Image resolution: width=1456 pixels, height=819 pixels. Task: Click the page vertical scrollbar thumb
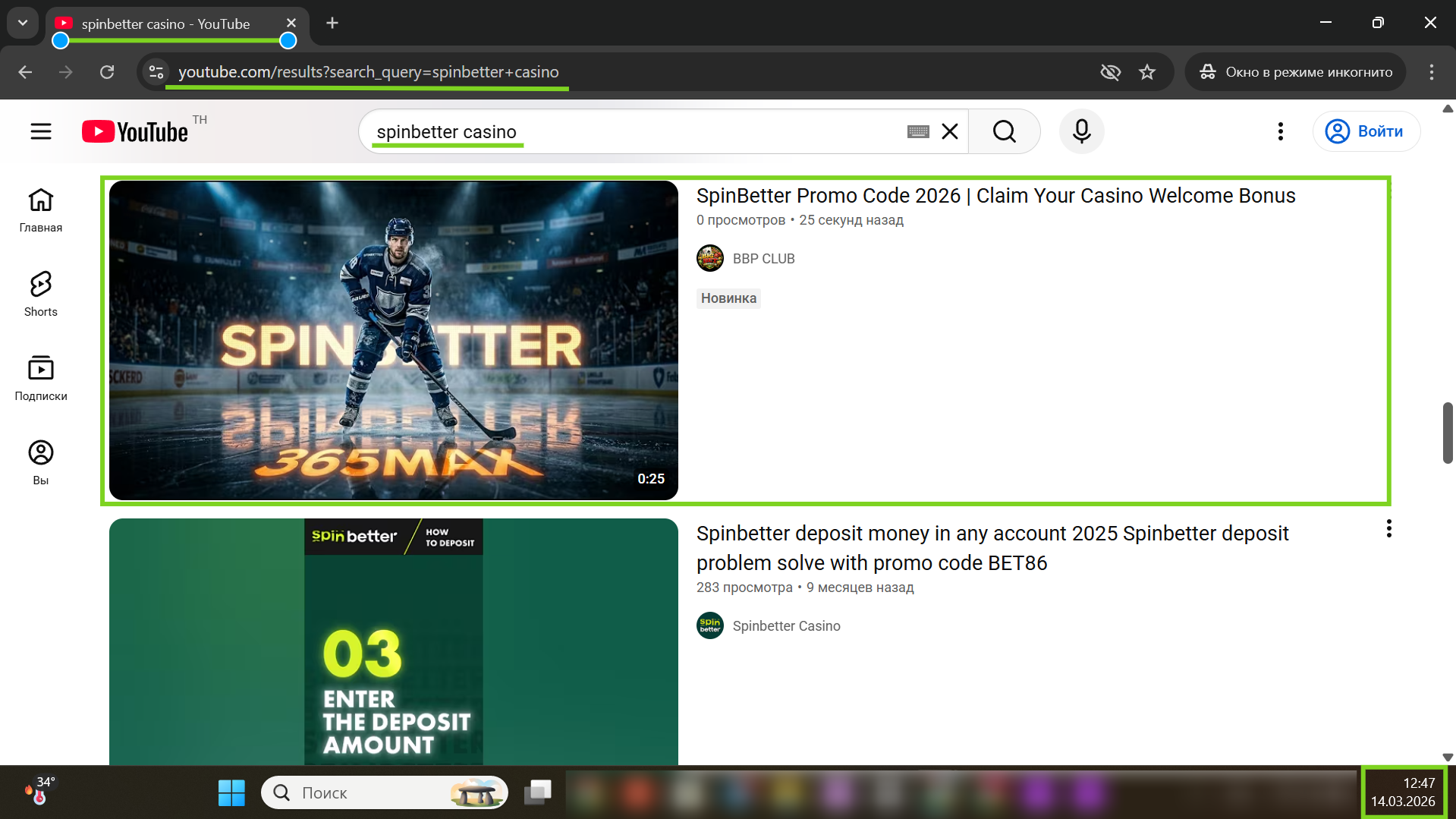point(1447,433)
